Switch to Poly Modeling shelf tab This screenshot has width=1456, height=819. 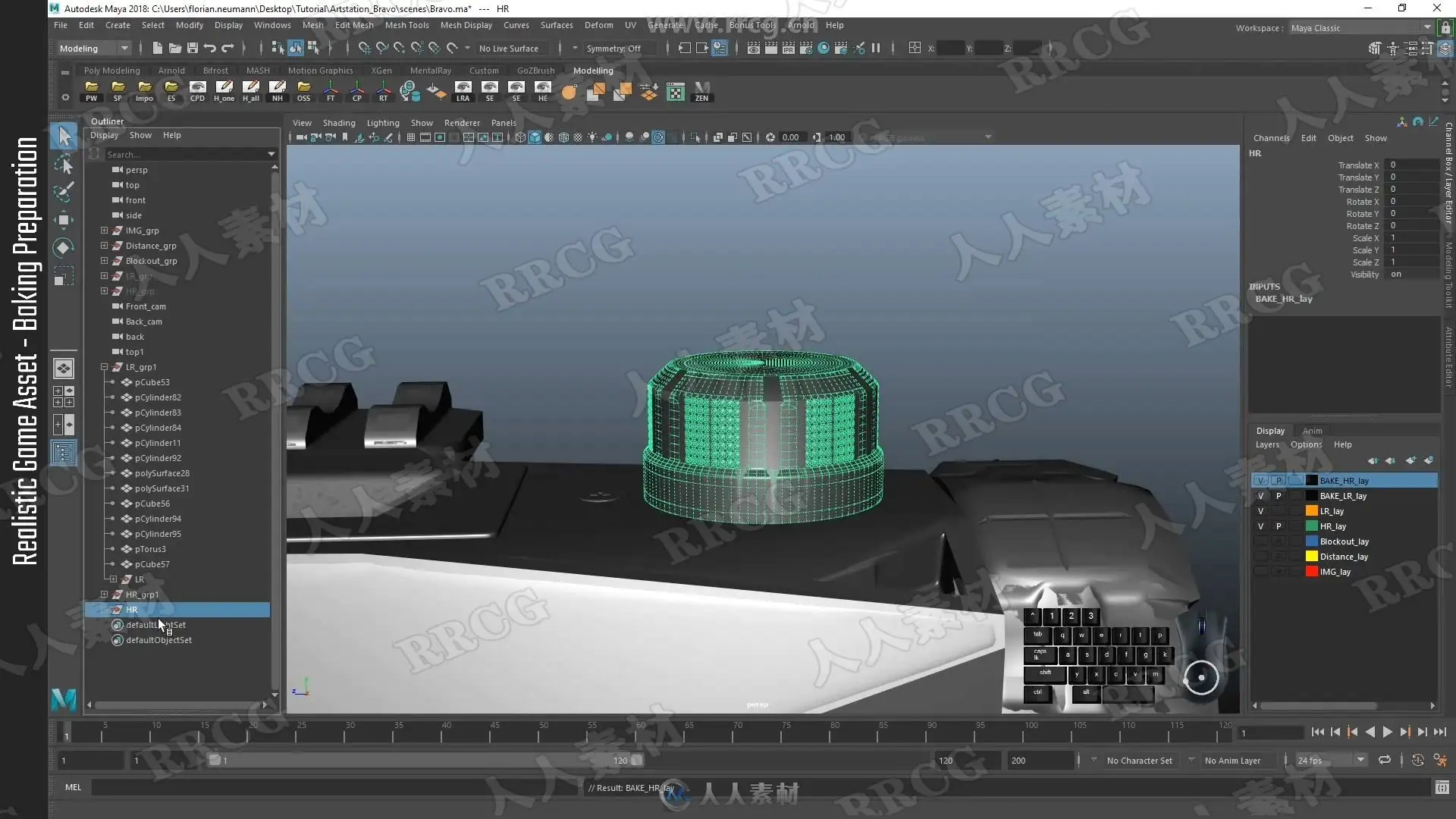click(111, 71)
